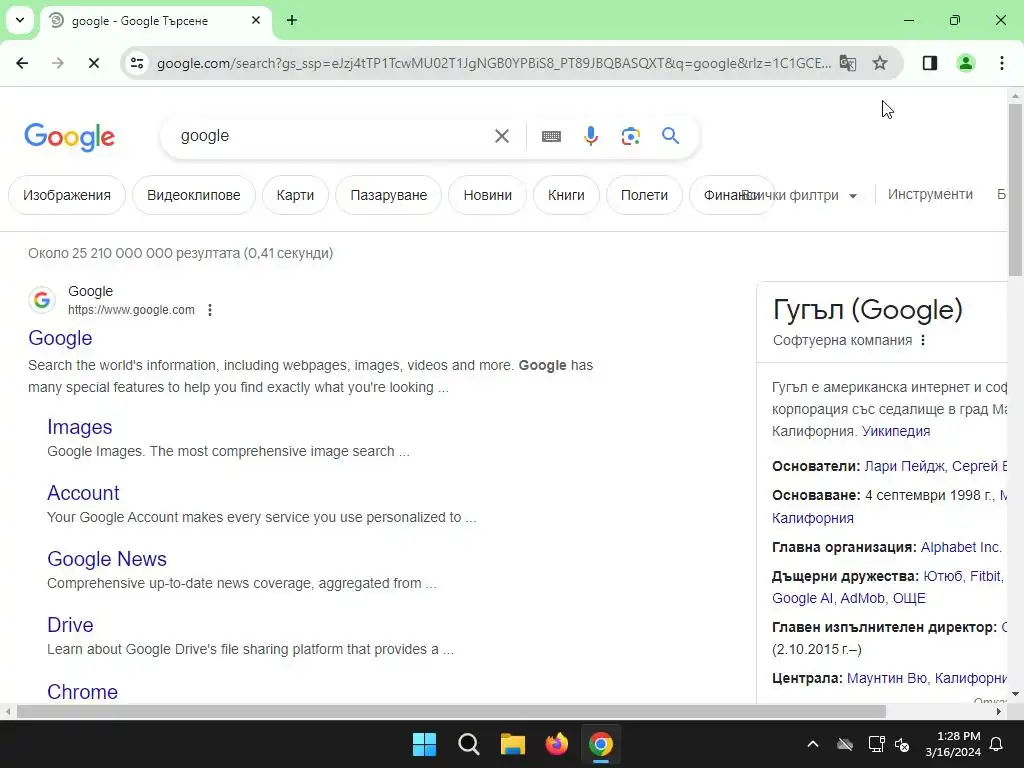This screenshot has width=1024, height=768.
Task: Open the Chrome sitelink
Action: coord(82,692)
